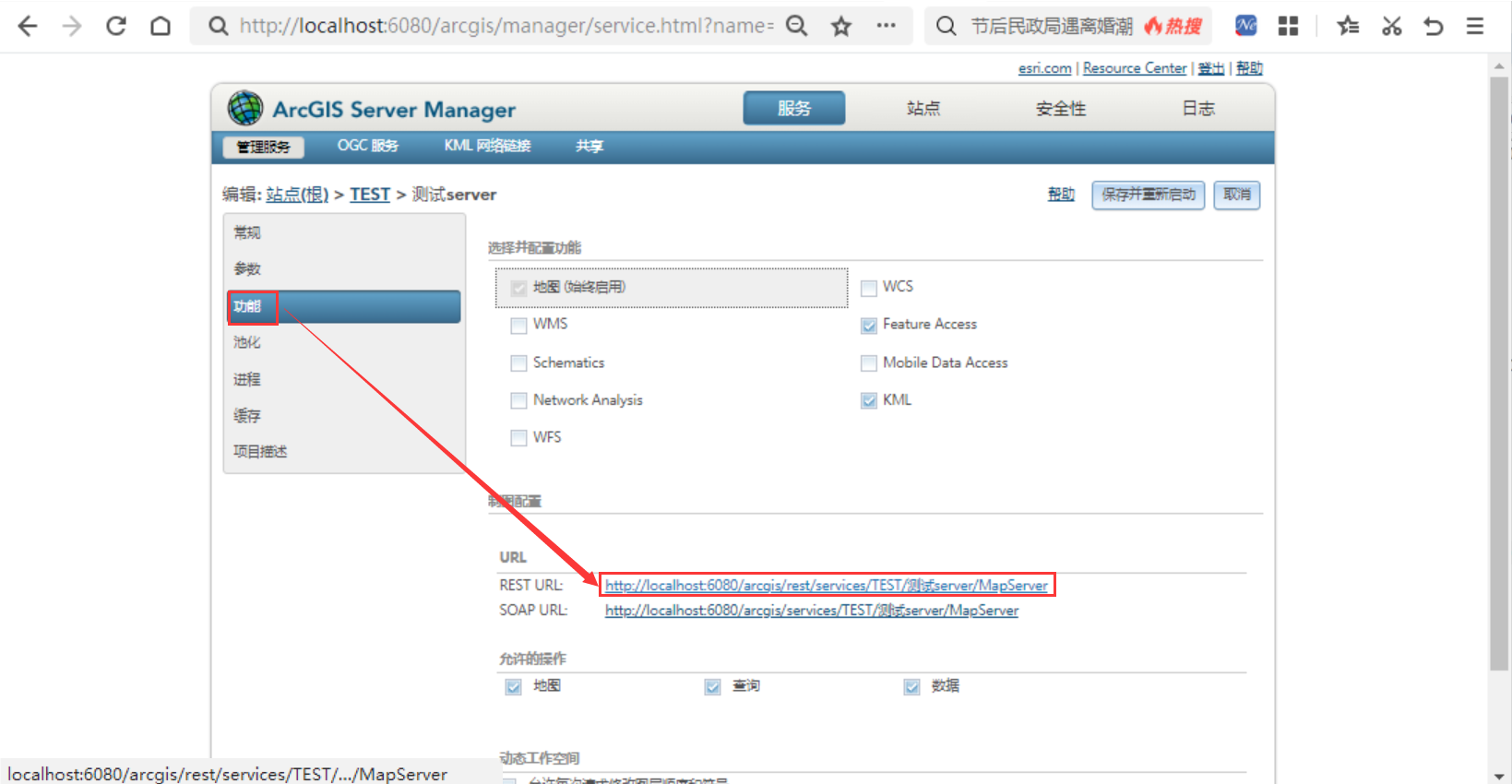Toggle the 数据 allowed operation checkbox
1512x784 pixels.
pyautogui.click(x=911, y=686)
